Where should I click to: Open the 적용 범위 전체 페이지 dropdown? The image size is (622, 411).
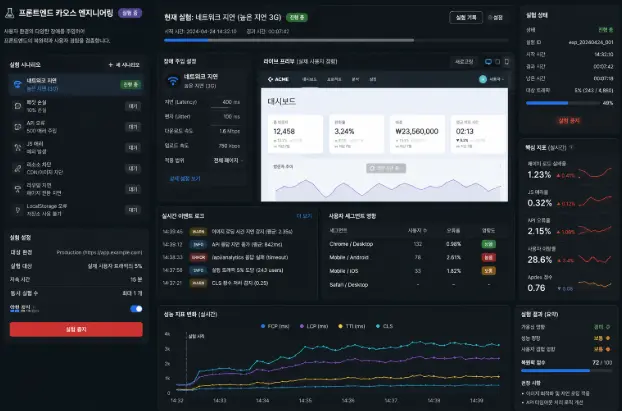pos(228,160)
